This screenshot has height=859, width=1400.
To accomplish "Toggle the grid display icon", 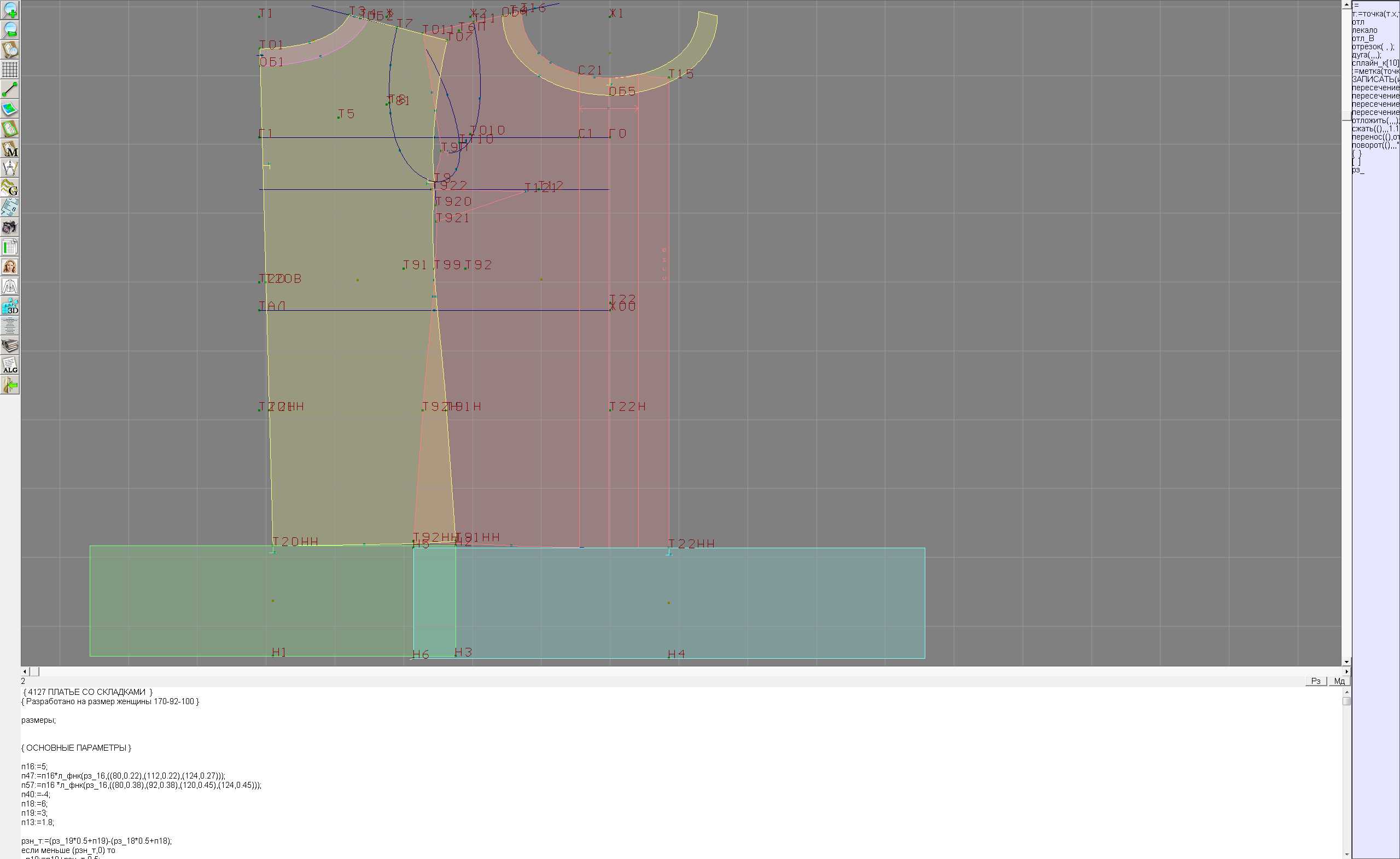I will (10, 69).
